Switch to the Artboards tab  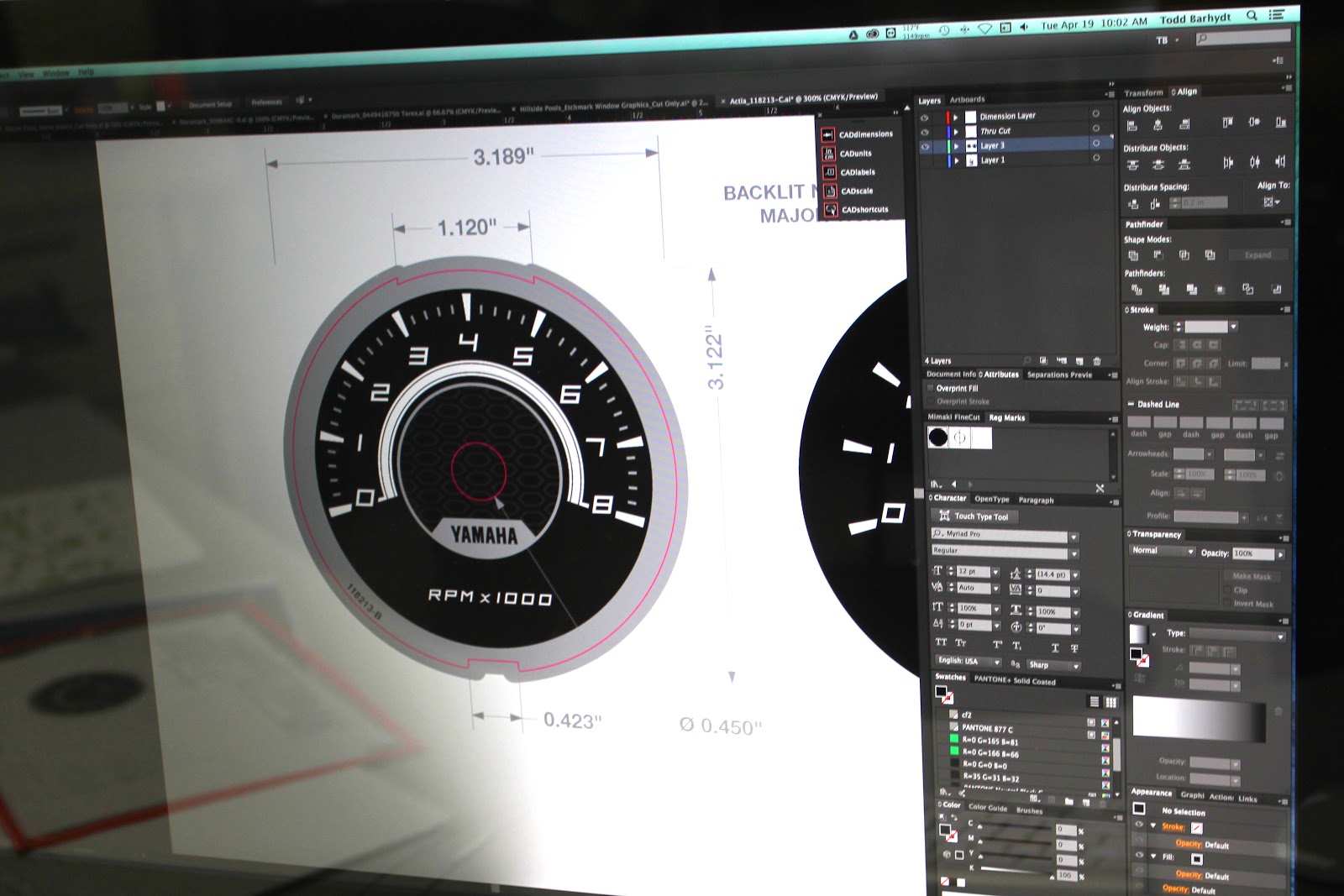968,100
